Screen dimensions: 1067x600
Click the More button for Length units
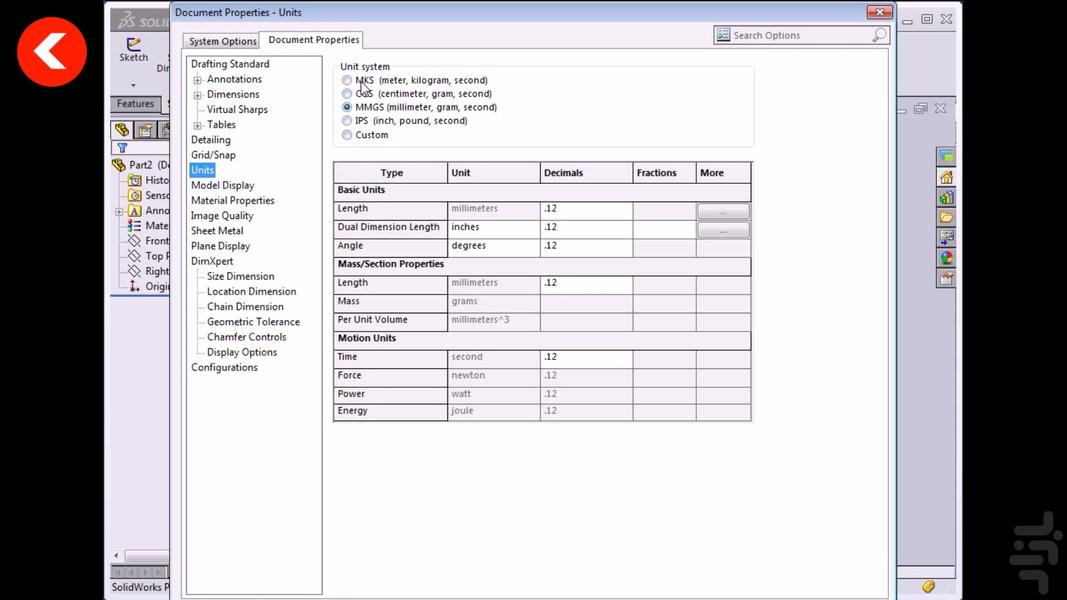(x=723, y=210)
